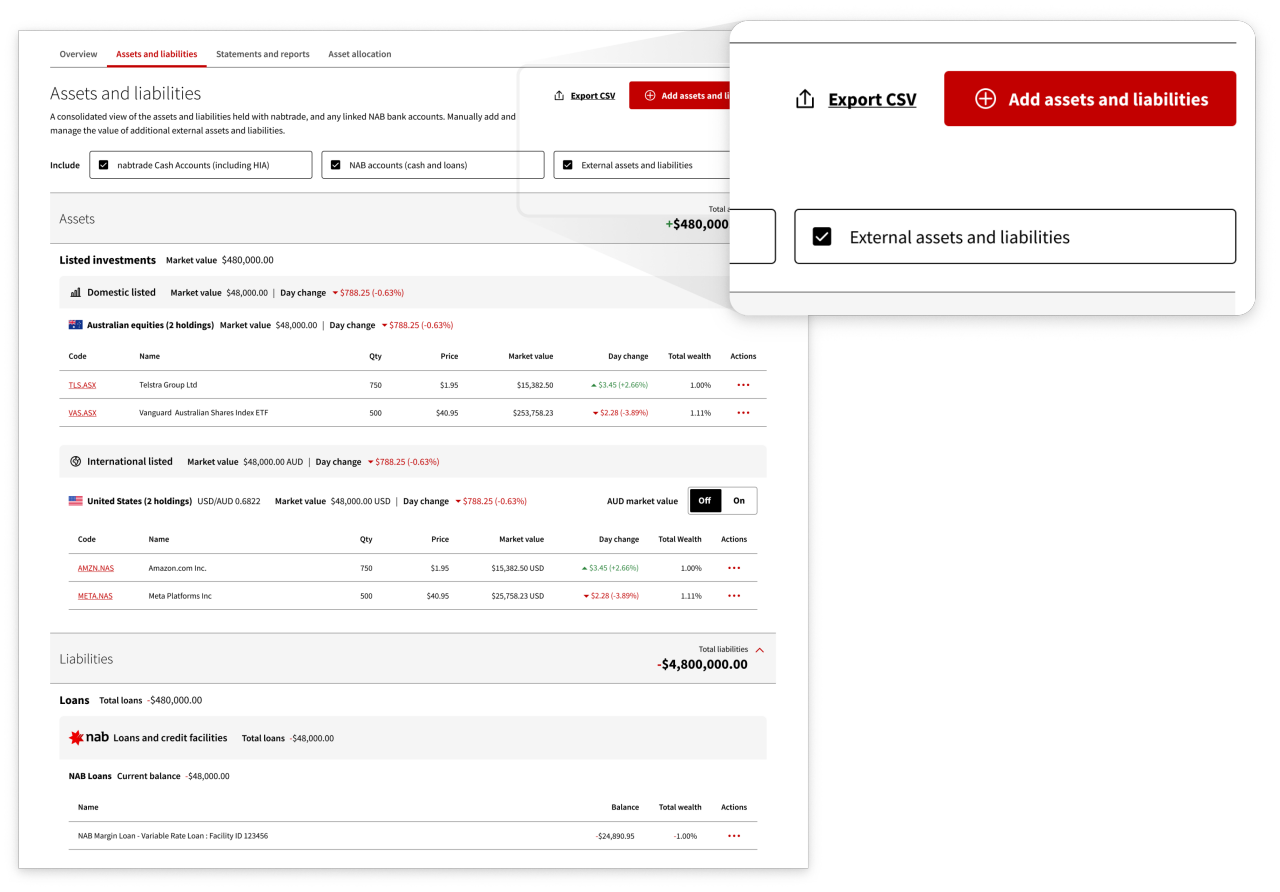Click the Australian flag icon
This screenshot has width=1280, height=892.
click(x=75, y=325)
